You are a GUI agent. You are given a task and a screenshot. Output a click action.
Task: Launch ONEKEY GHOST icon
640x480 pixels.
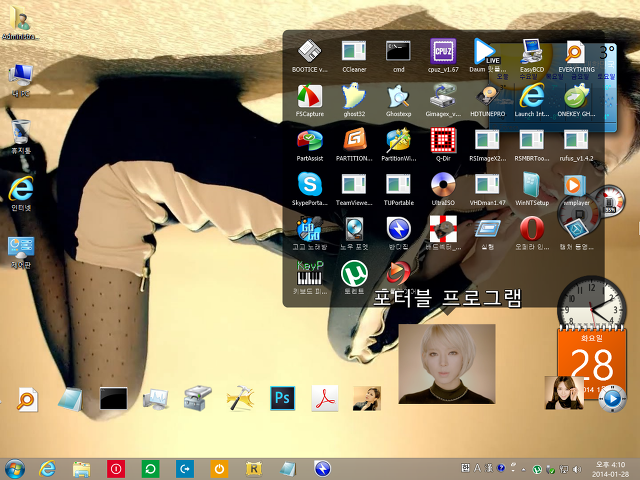coord(576,96)
